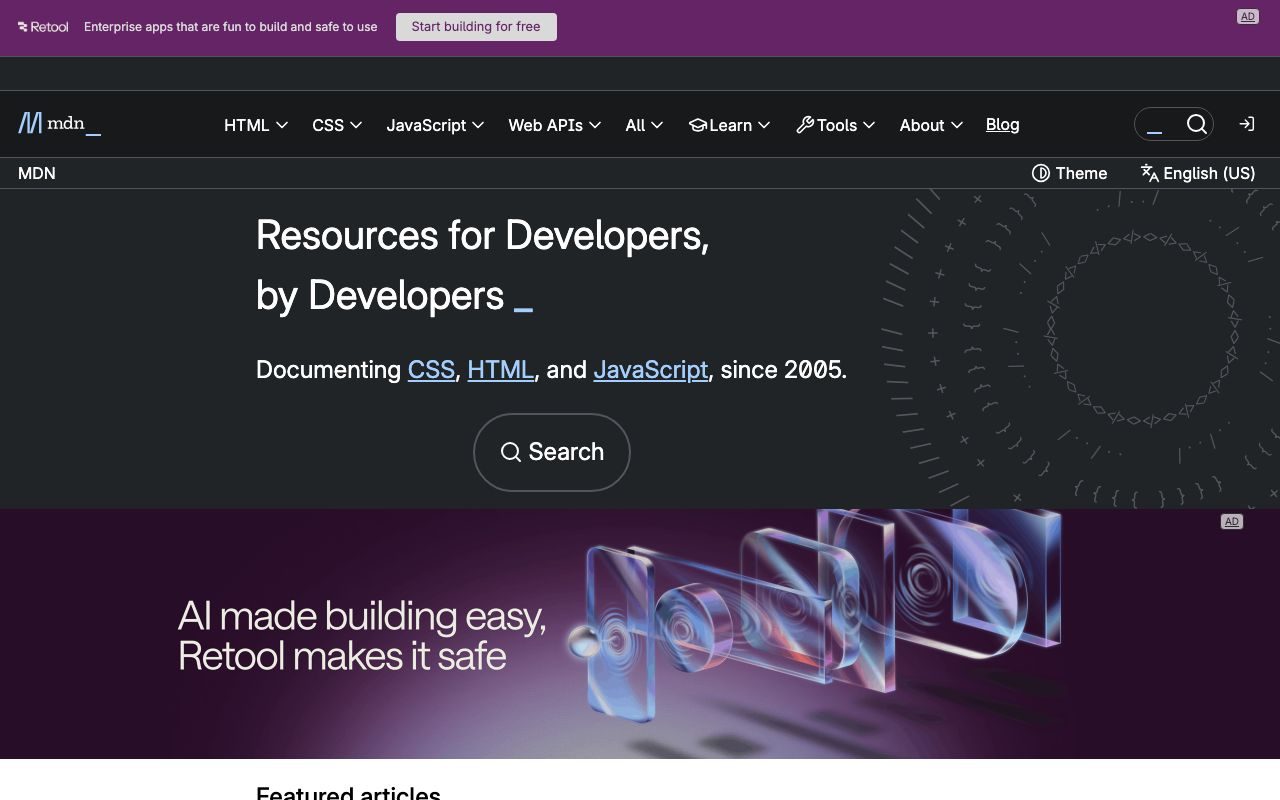Click the graduation cap Learn icon

point(697,125)
